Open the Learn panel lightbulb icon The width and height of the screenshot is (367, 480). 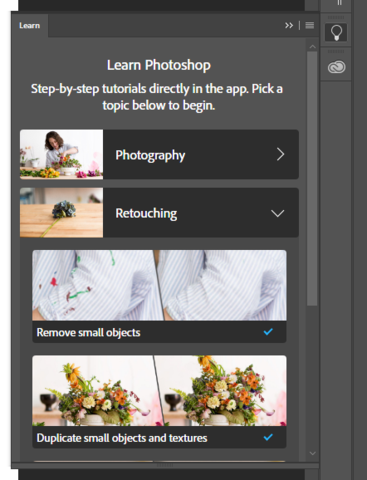point(336,32)
